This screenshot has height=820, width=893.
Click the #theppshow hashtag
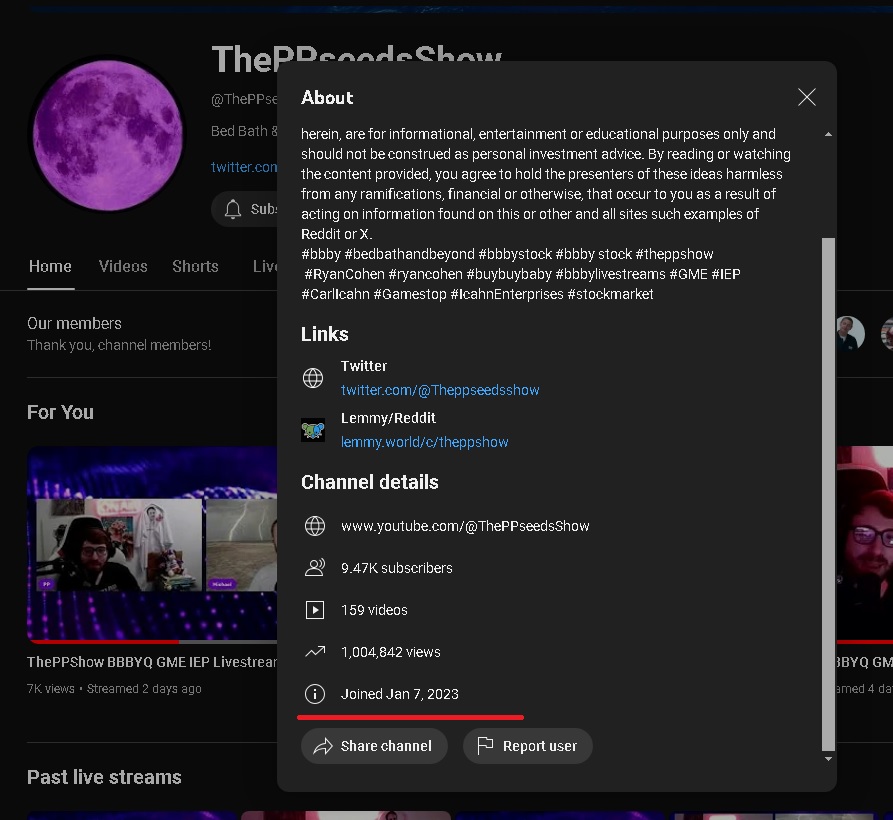coord(674,254)
